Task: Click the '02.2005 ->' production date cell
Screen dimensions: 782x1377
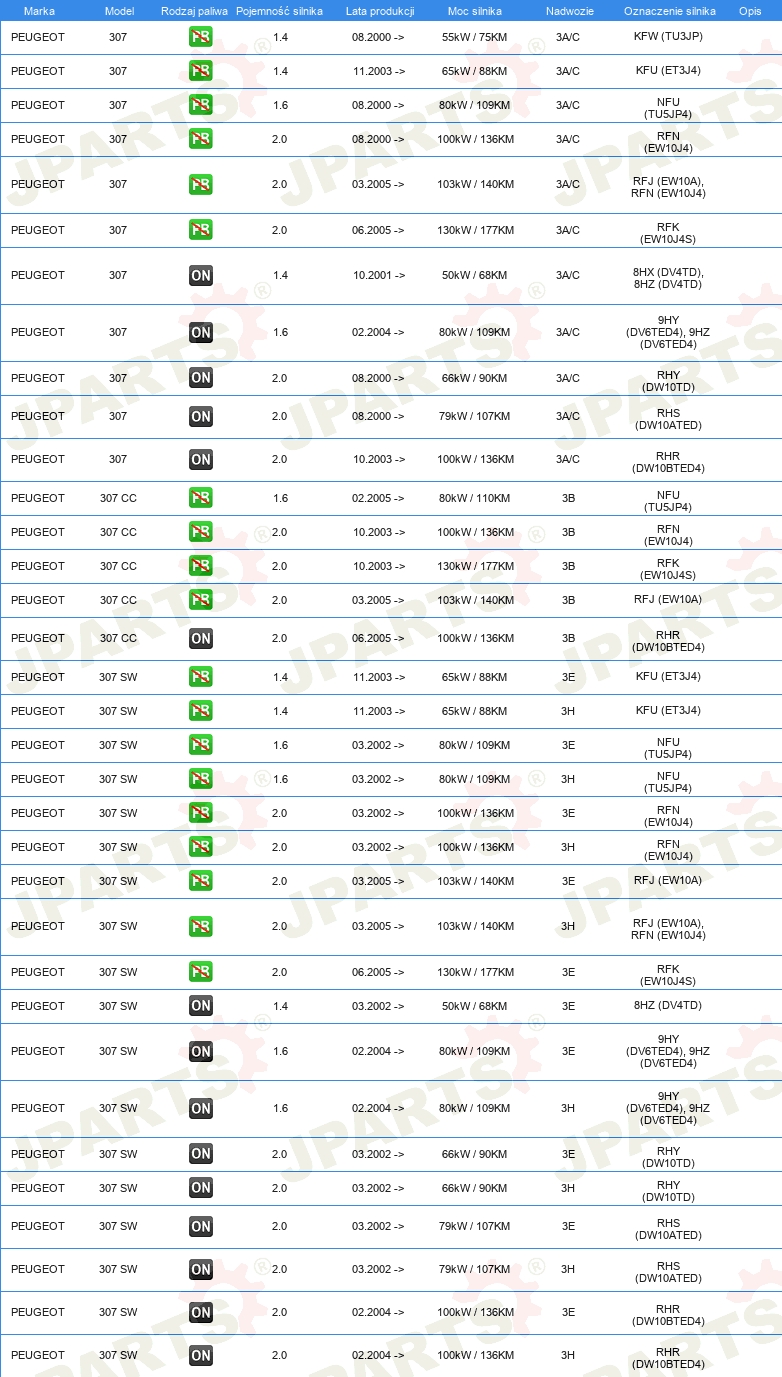Action: (x=379, y=498)
